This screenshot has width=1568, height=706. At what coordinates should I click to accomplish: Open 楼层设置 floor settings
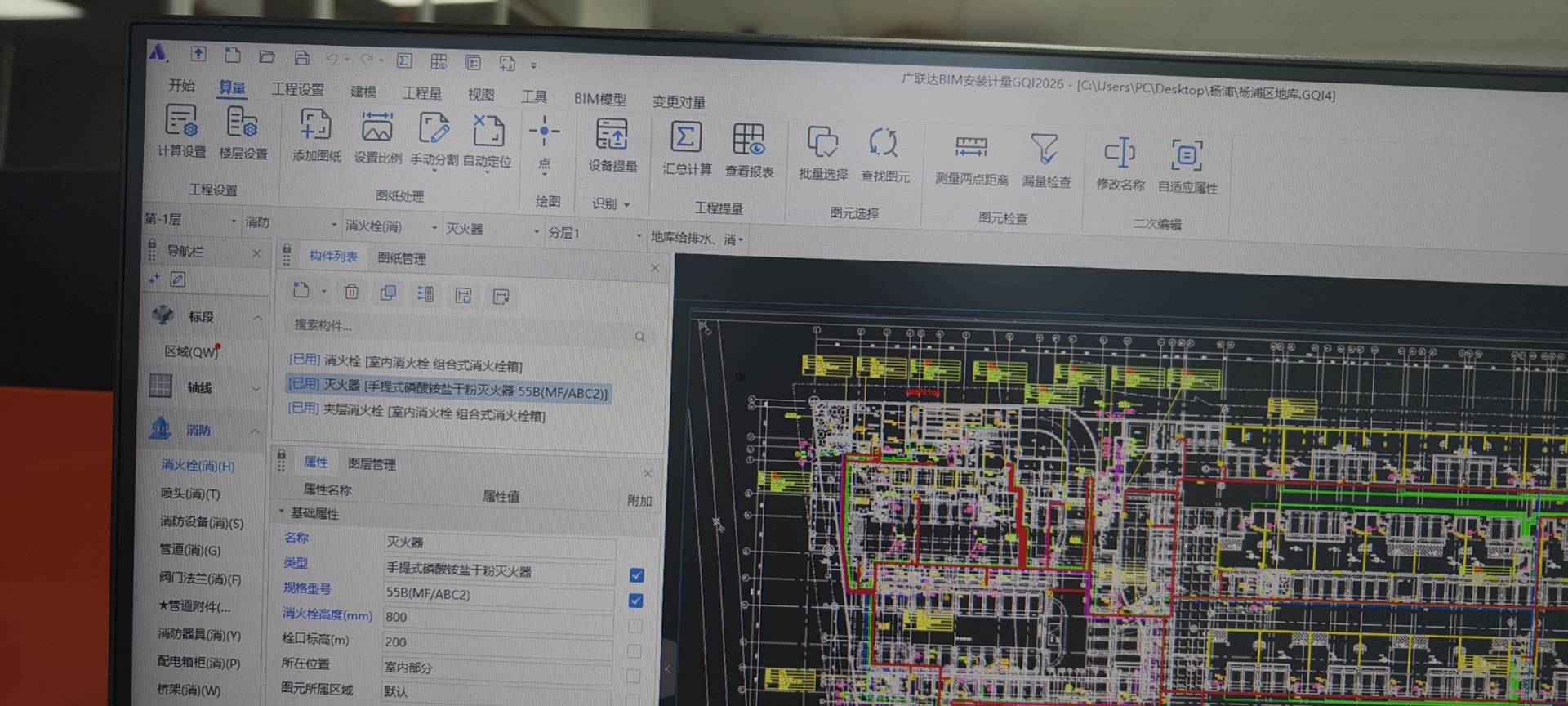pos(243,133)
